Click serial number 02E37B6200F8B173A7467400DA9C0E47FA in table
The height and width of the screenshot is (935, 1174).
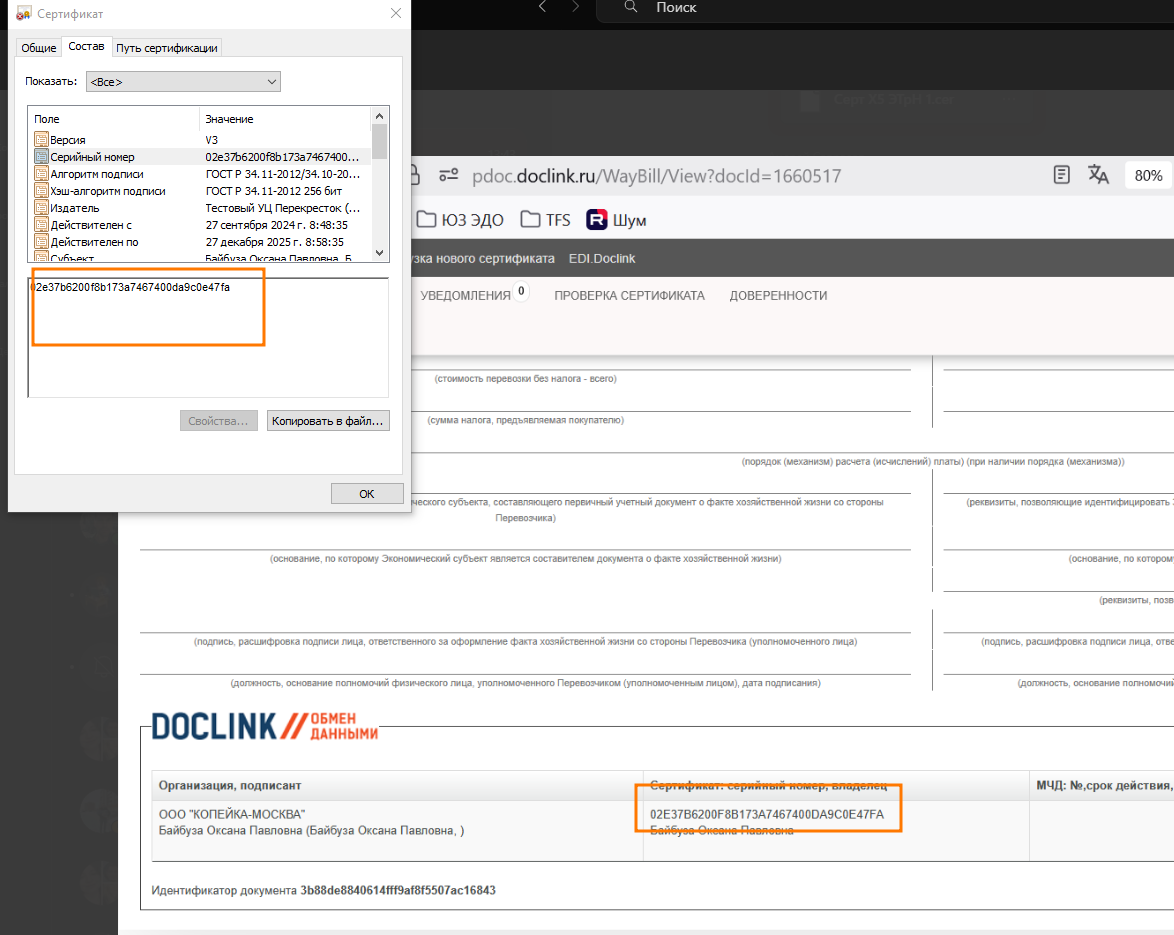pos(767,814)
